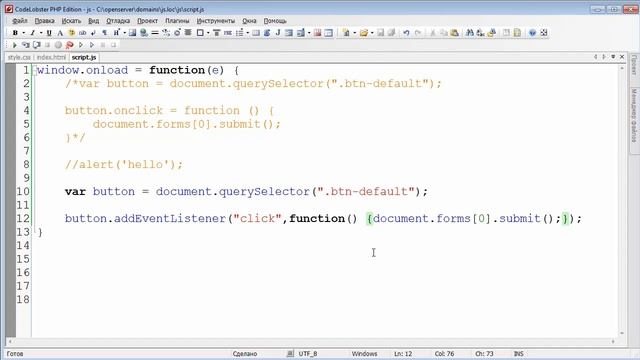The image size is (640, 360).
Task: Insert a line break using the return-arrow icon
Action: 93,33
